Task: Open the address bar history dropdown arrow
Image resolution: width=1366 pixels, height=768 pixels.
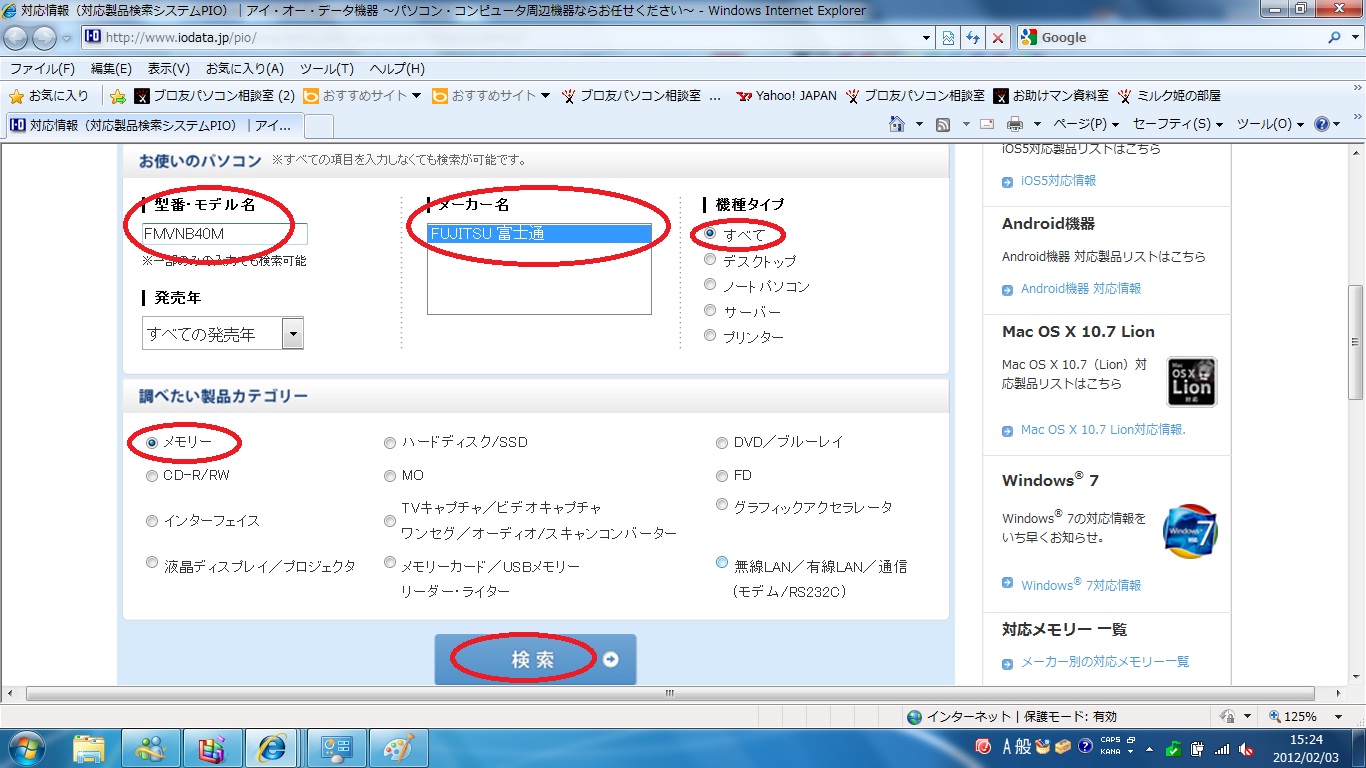Action: coord(926,38)
